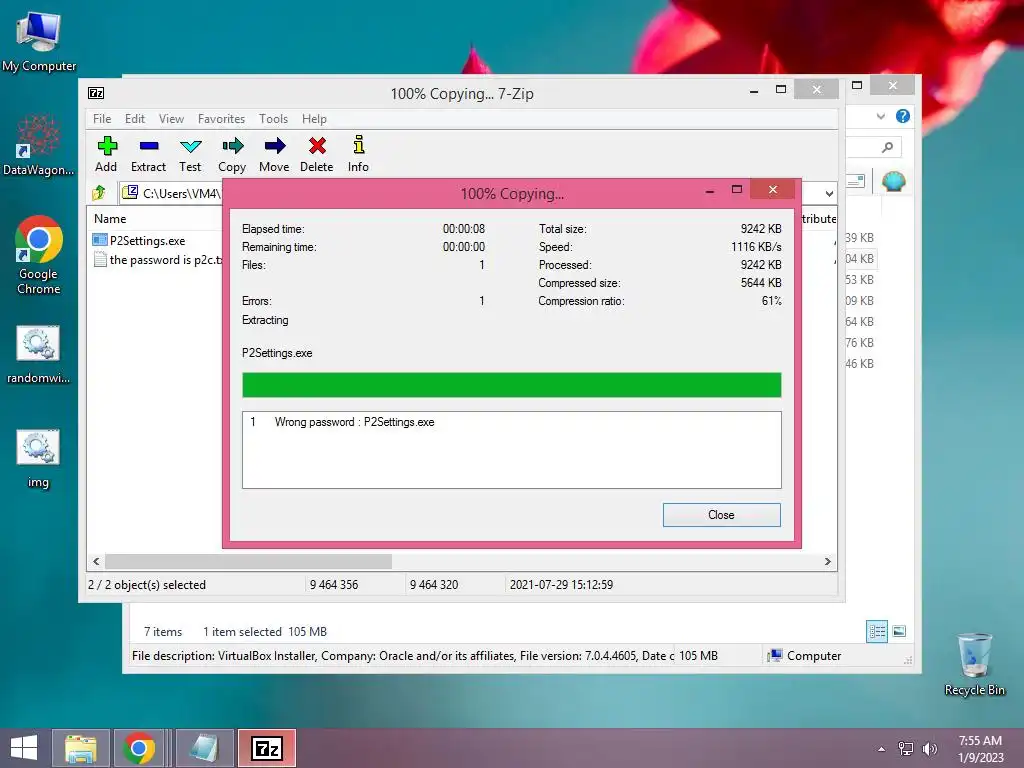The image size is (1024, 768).
Task: Open the Help menu
Action: [x=314, y=119]
